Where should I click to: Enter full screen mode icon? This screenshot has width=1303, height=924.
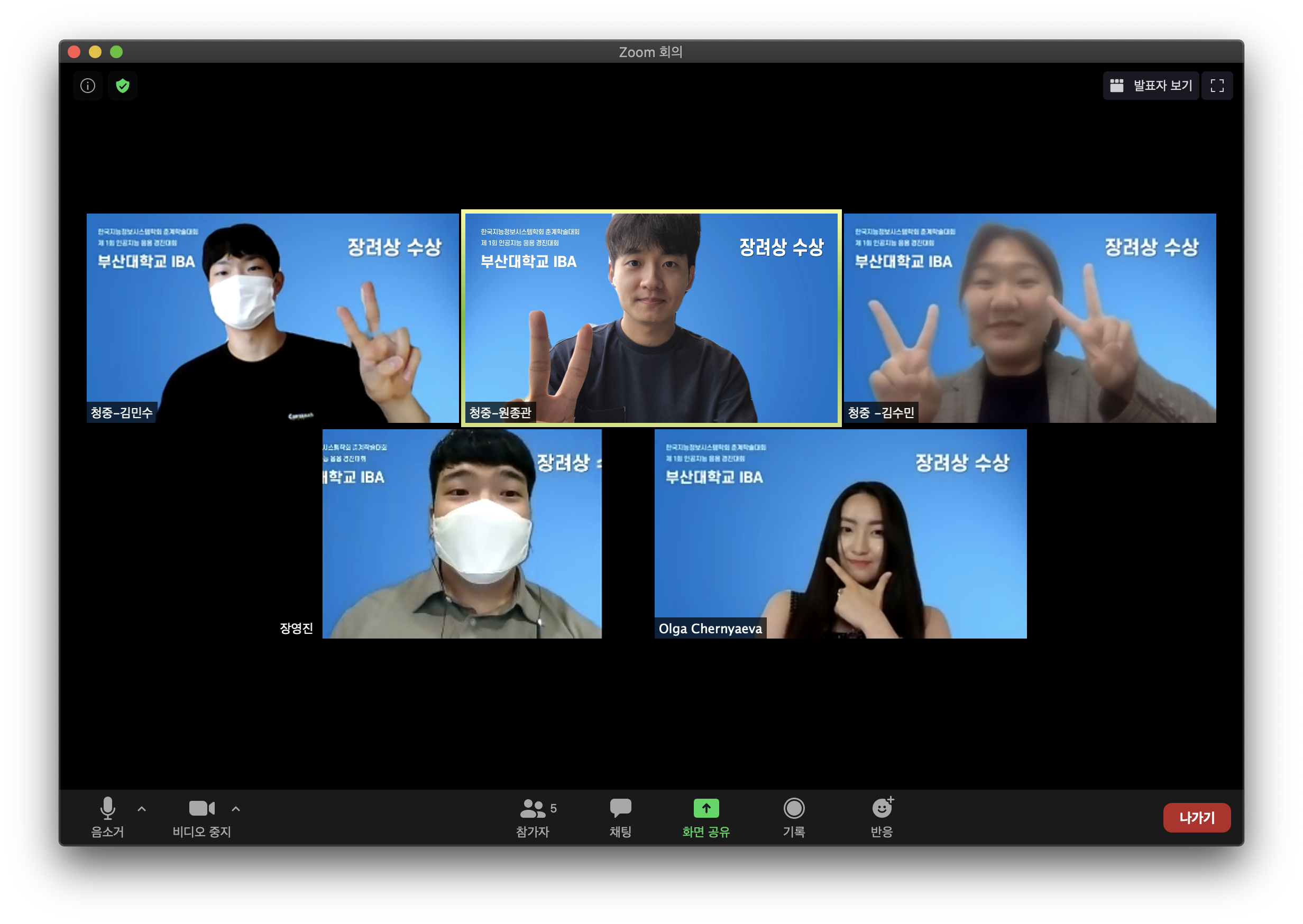click(x=1217, y=86)
